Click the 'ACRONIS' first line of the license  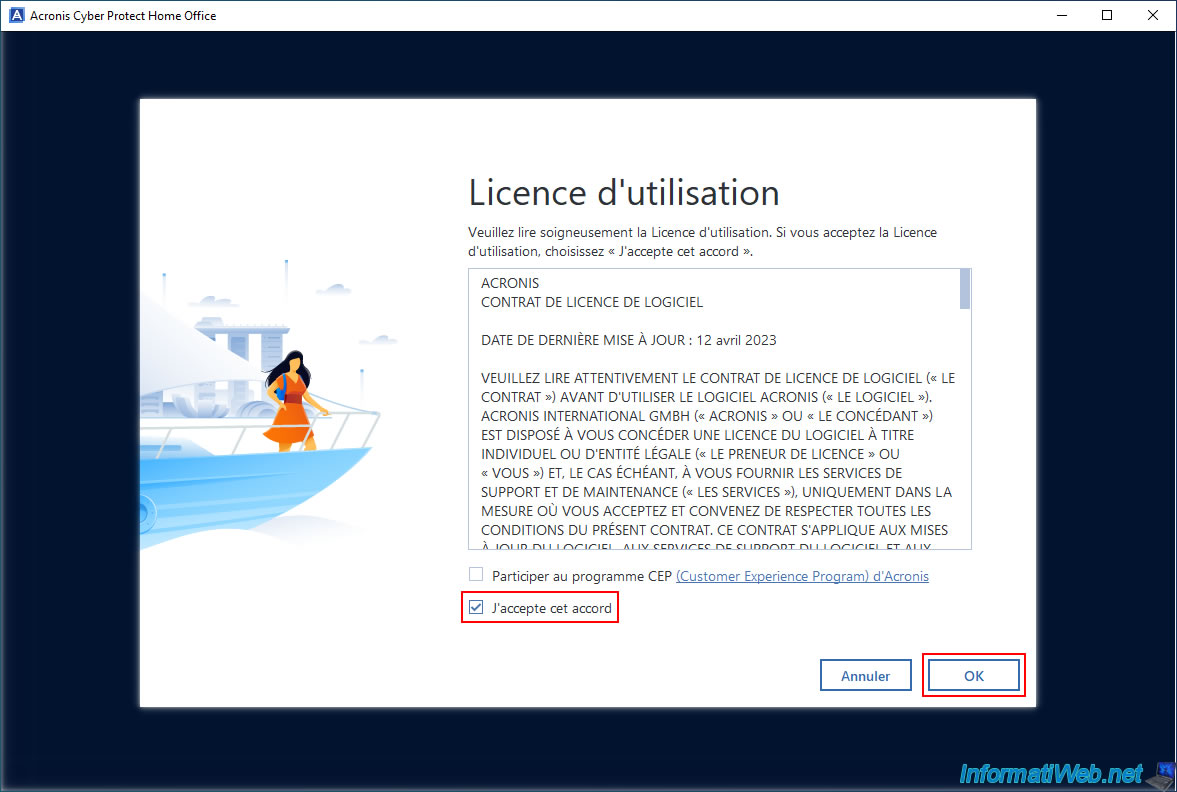point(510,283)
